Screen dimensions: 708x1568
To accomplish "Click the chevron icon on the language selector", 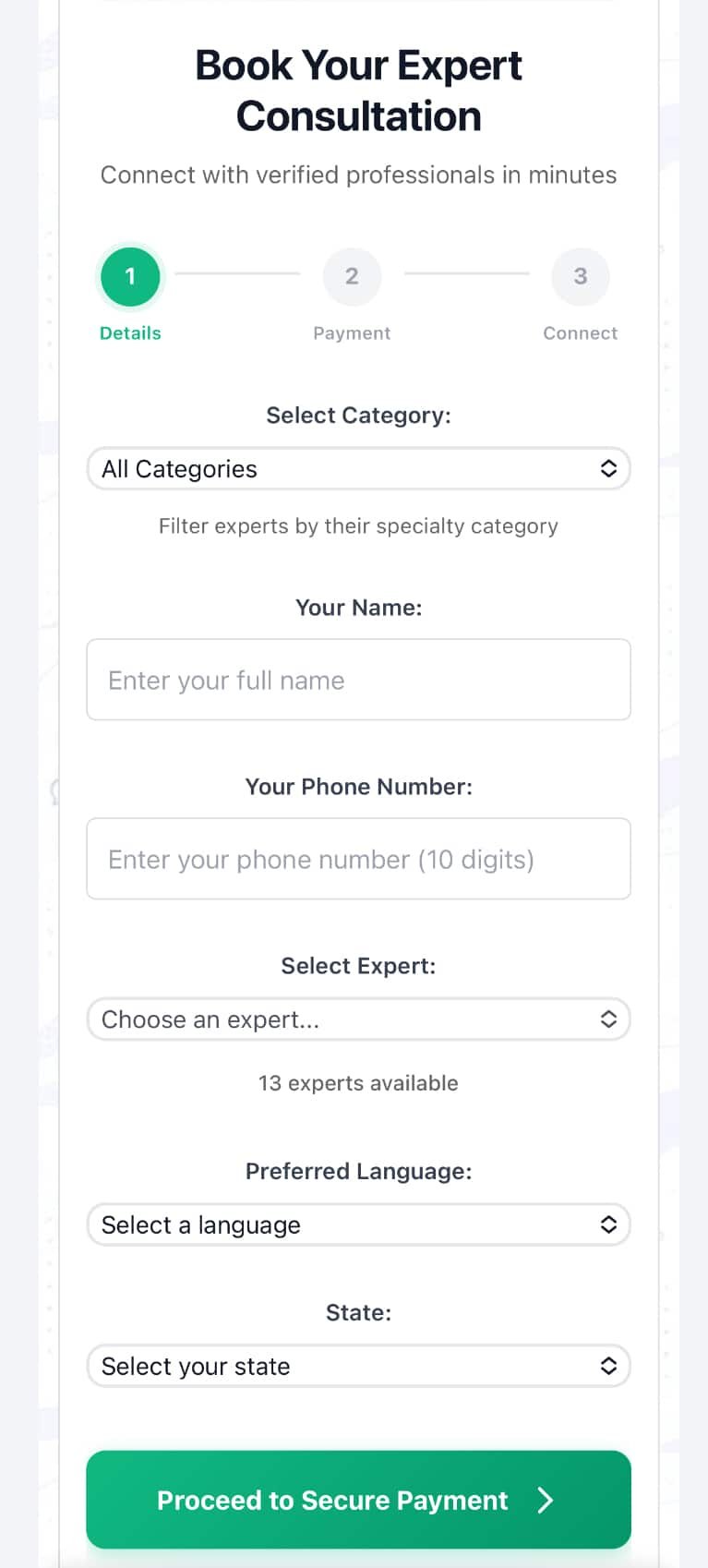I will (608, 1224).
